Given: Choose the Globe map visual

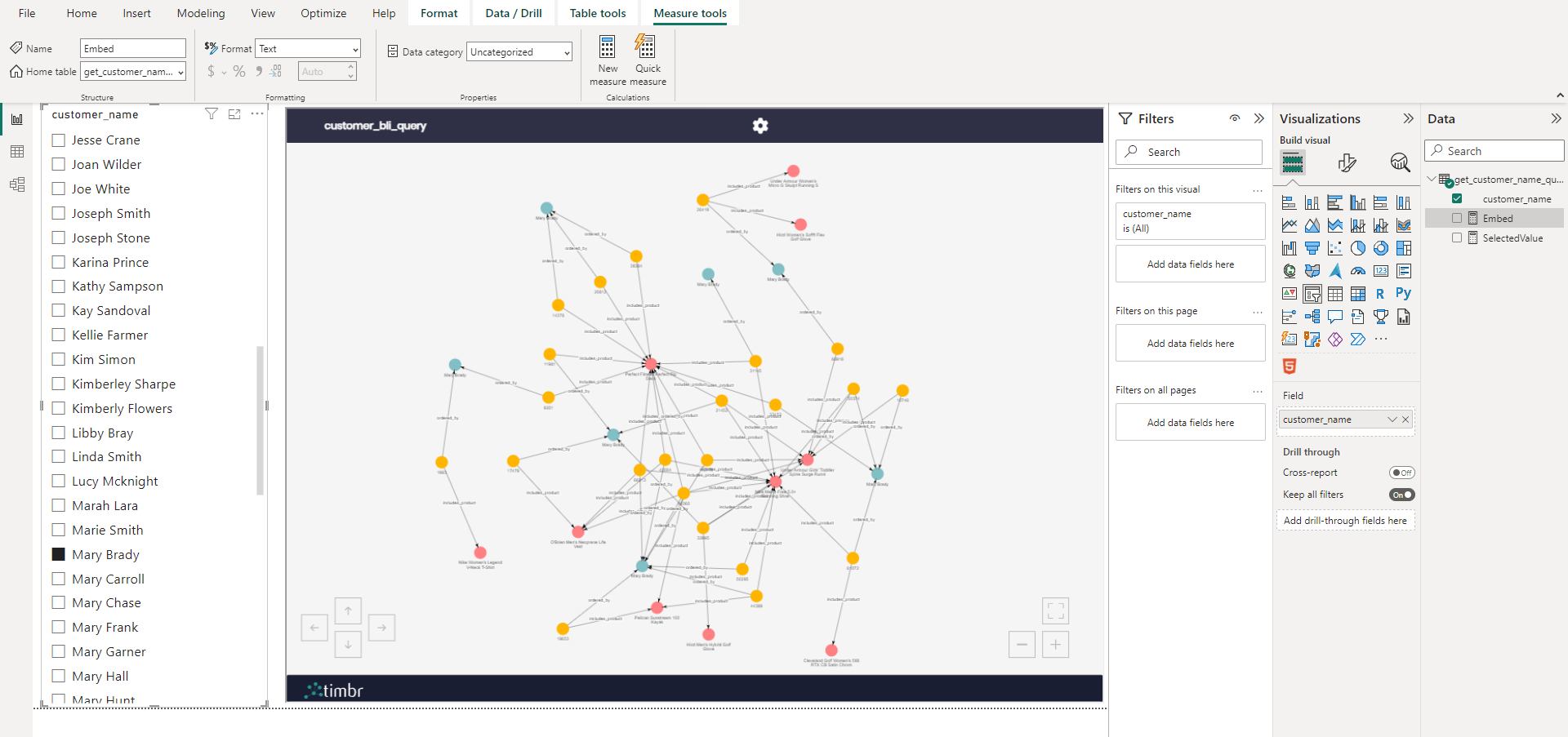Looking at the screenshot, I should 1290,271.
